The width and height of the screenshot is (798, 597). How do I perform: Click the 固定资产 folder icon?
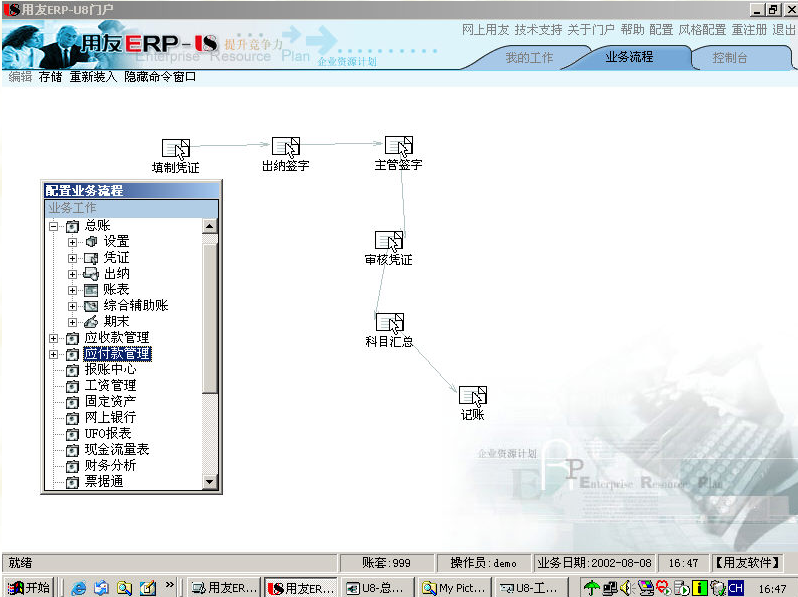click(72, 402)
